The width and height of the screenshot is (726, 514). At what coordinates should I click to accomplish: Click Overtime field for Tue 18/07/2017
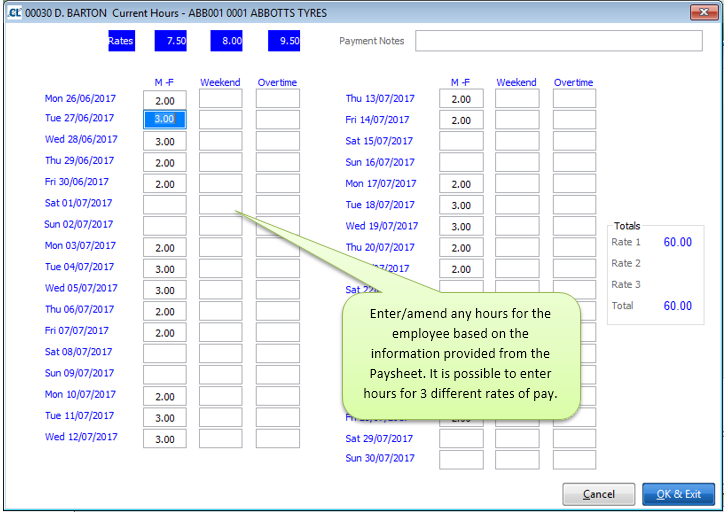coord(574,205)
